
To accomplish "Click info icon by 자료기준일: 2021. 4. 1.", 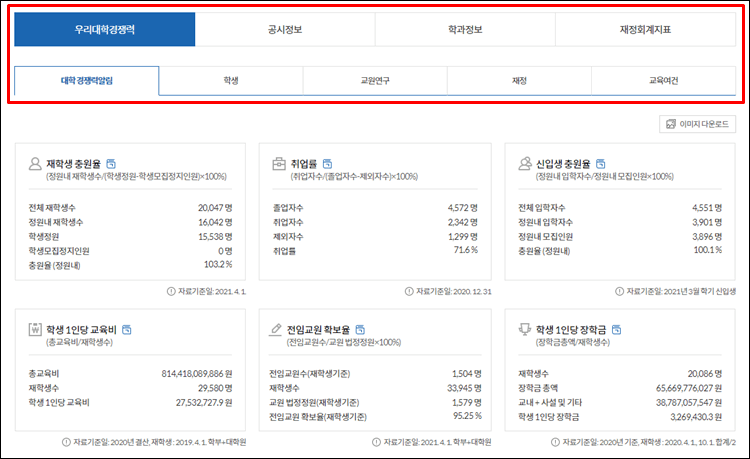I will click(x=171, y=291).
